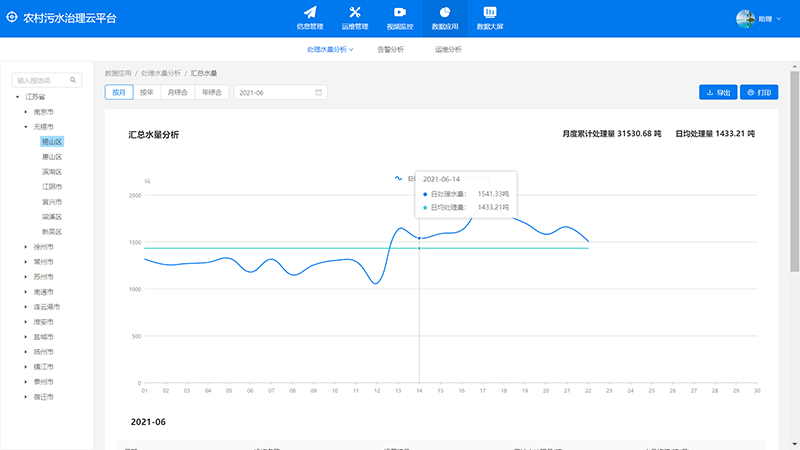This screenshot has width=800, height=450.
Task: Click the platform logo target icon
Action: (12, 18)
